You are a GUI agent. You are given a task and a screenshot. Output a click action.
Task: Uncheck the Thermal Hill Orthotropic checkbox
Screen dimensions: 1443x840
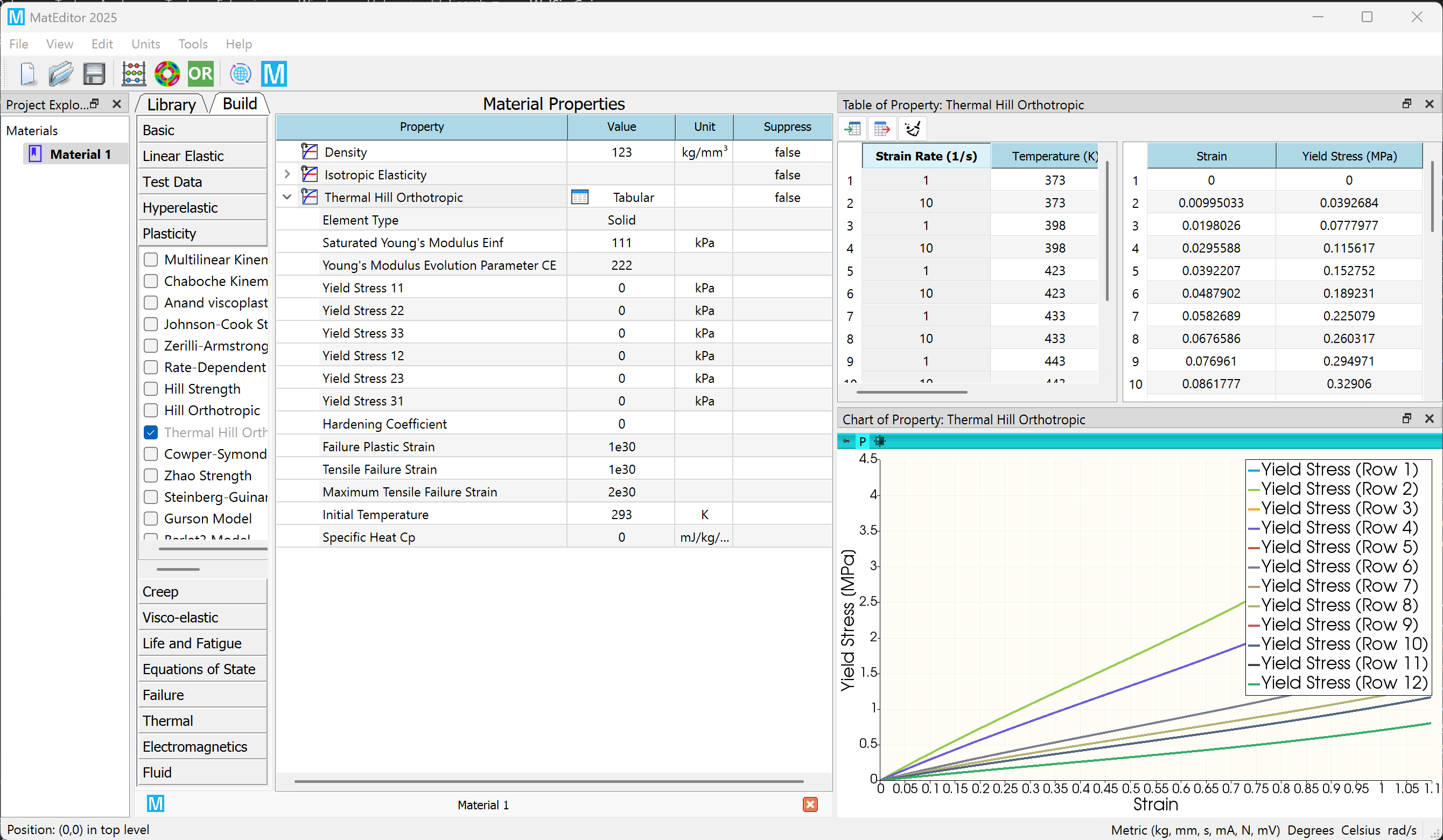(151, 432)
